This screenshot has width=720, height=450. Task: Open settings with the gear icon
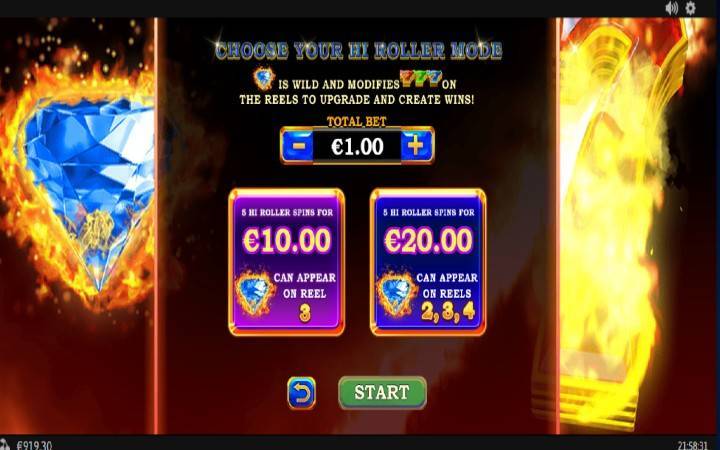pos(690,8)
